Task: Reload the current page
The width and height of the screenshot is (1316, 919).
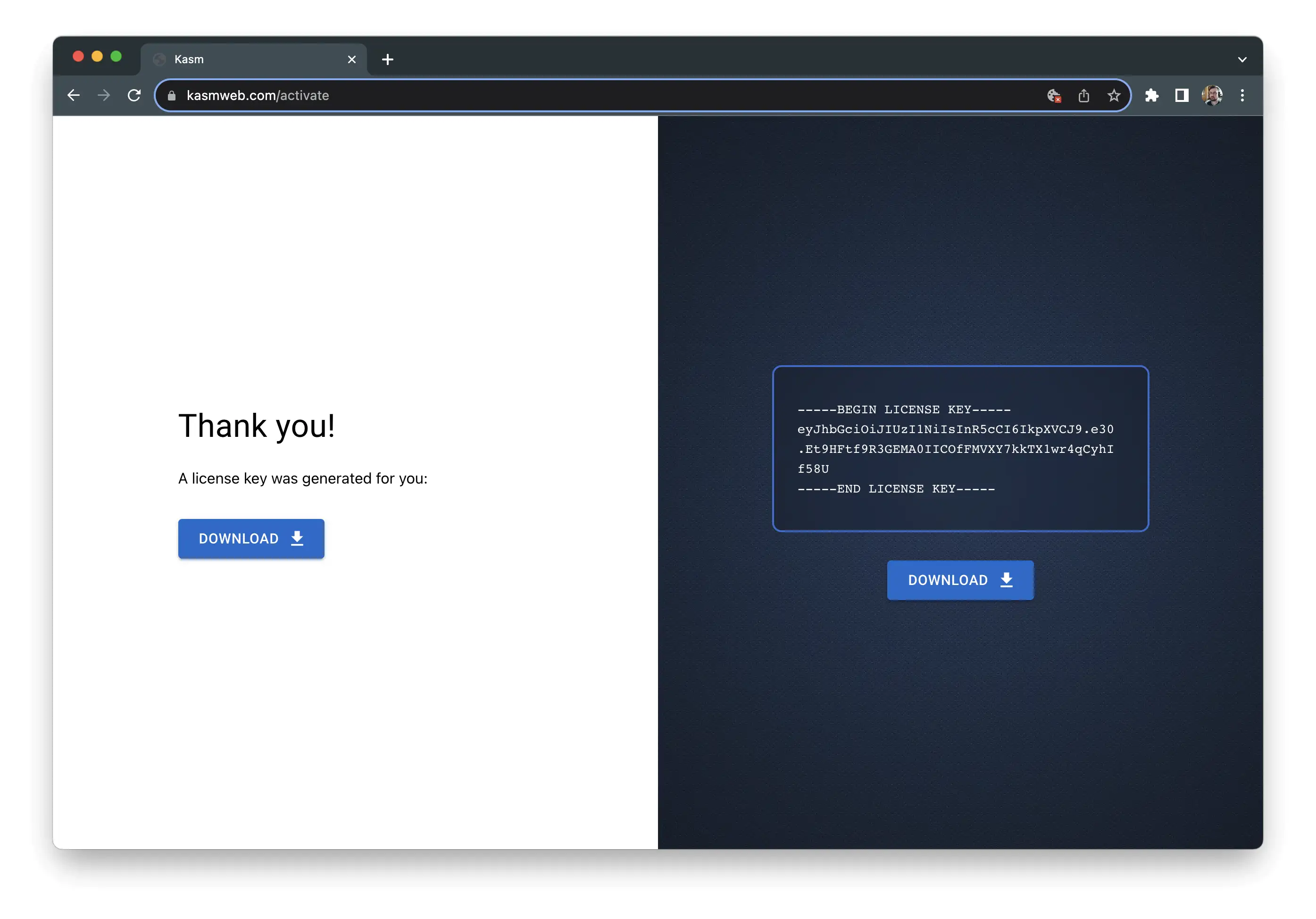Action: [134, 95]
